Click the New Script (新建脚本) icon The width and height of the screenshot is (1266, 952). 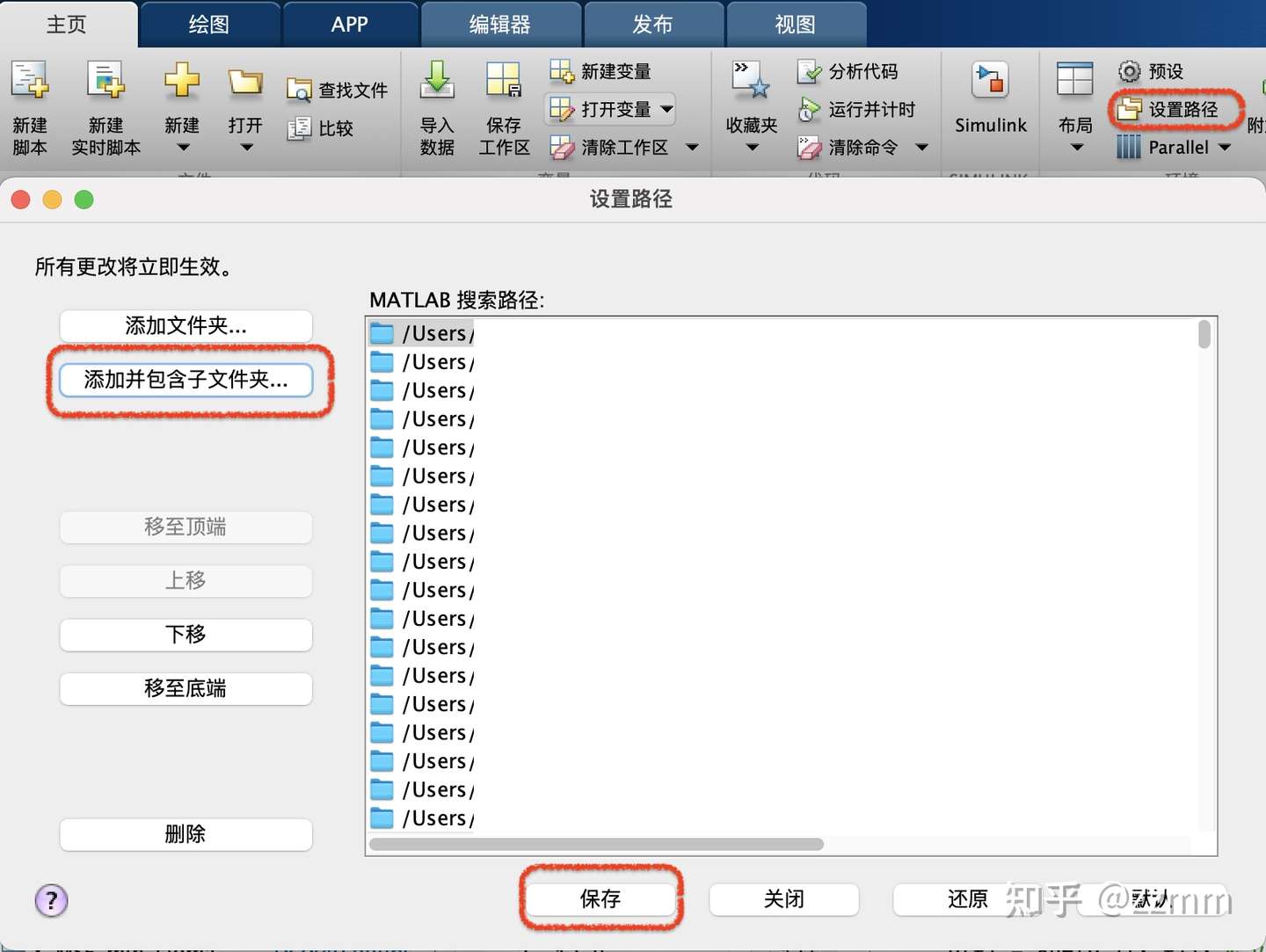click(x=30, y=81)
